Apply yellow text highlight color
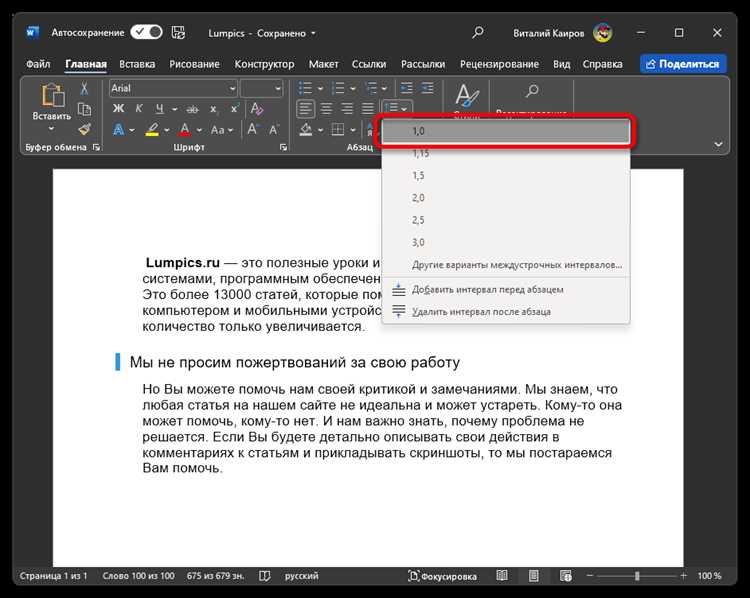 (152, 130)
